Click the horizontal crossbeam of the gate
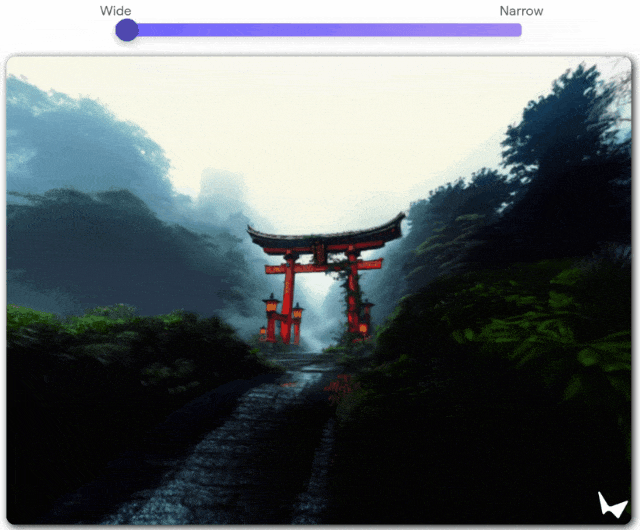Image resolution: width=640 pixels, height=530 pixels. pyautogui.click(x=323, y=267)
